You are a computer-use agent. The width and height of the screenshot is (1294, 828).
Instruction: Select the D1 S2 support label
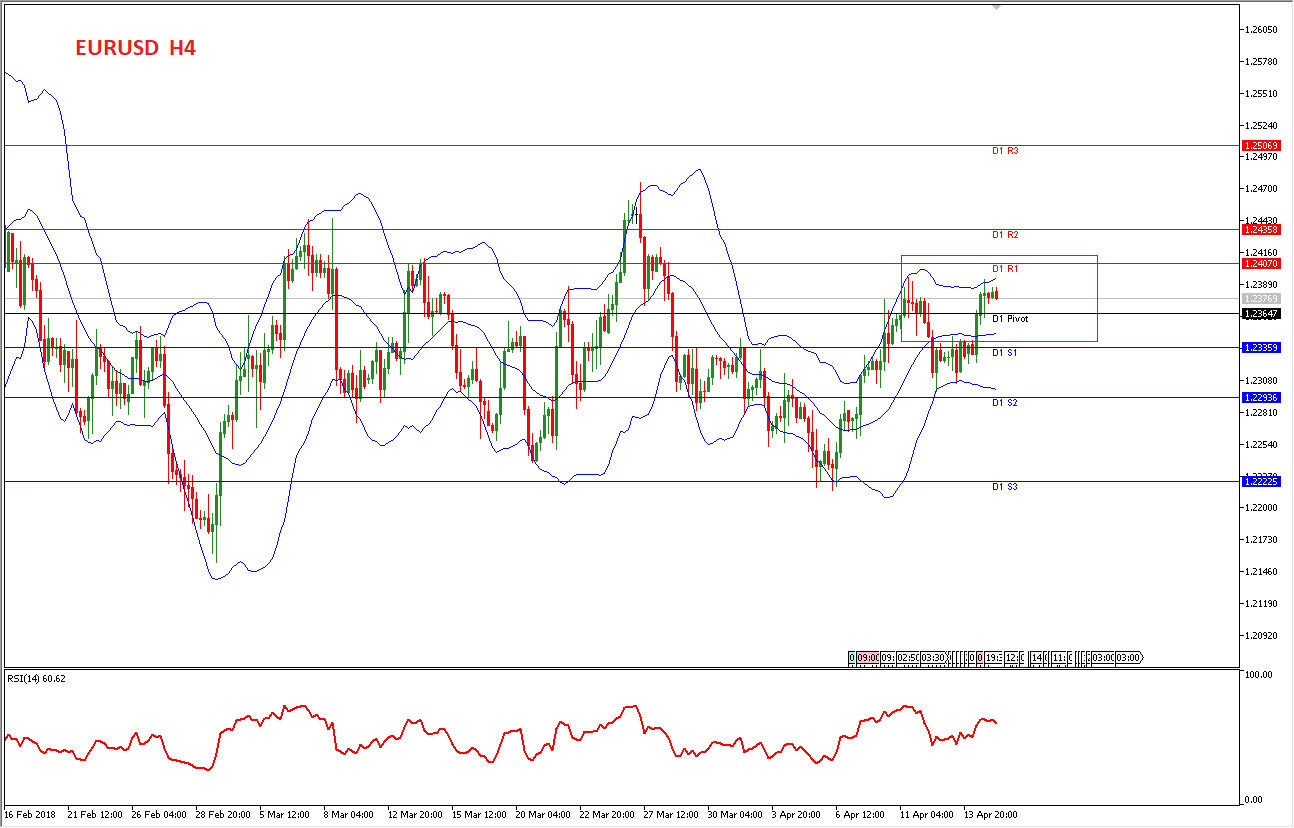(x=1005, y=403)
